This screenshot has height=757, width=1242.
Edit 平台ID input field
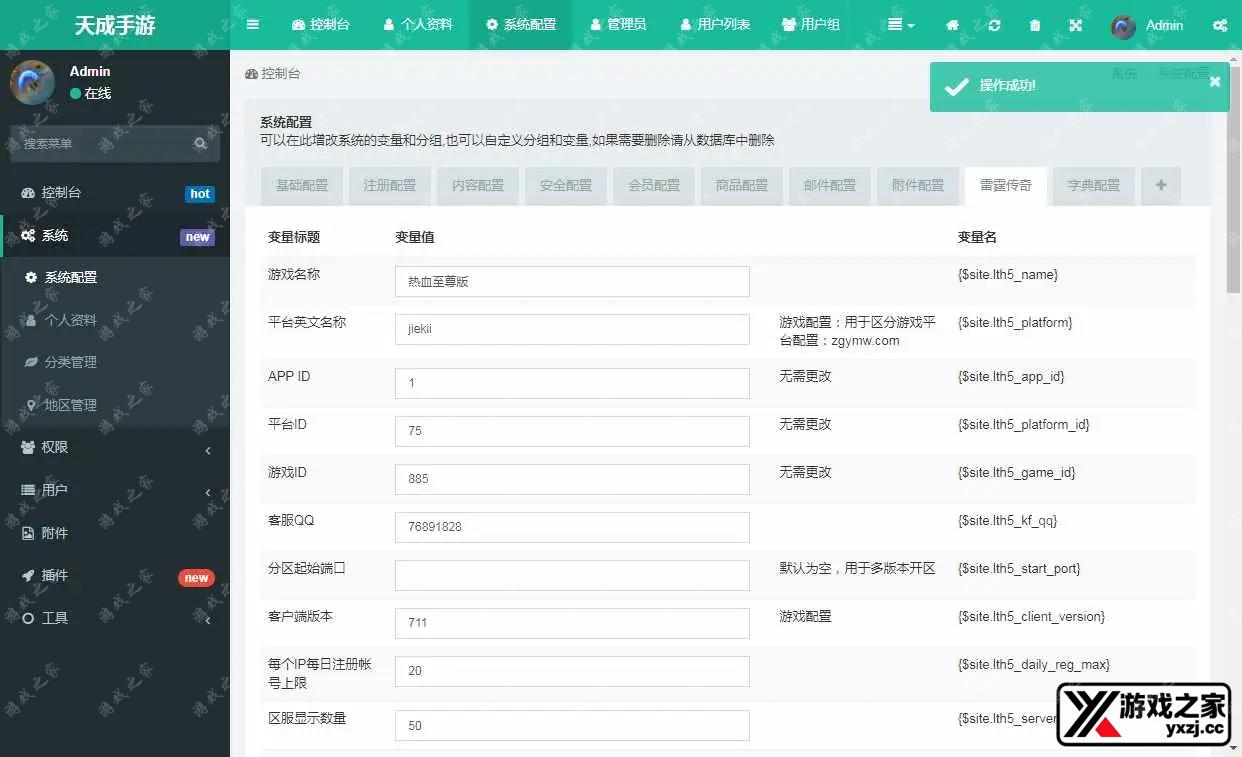pyautogui.click(x=572, y=431)
